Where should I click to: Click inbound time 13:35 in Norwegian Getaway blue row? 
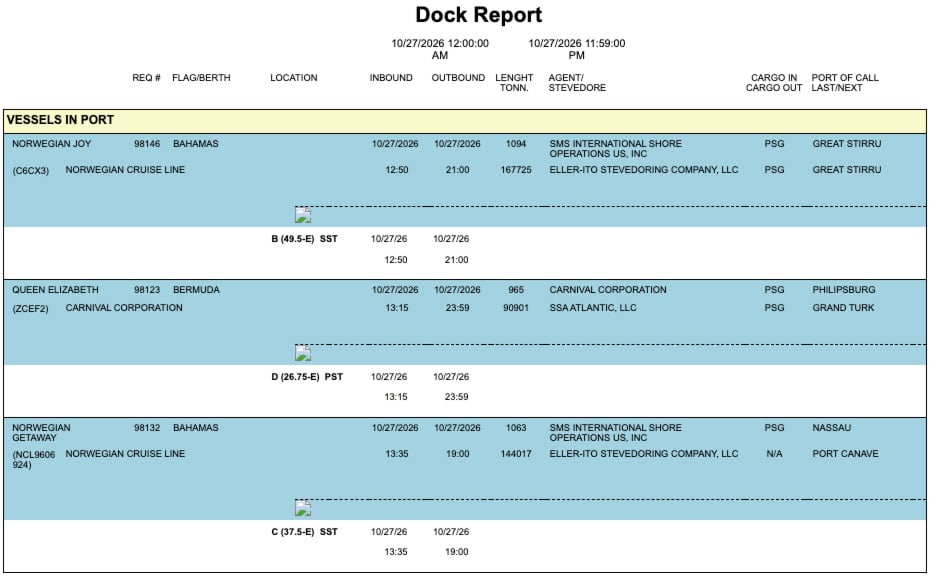(397, 454)
